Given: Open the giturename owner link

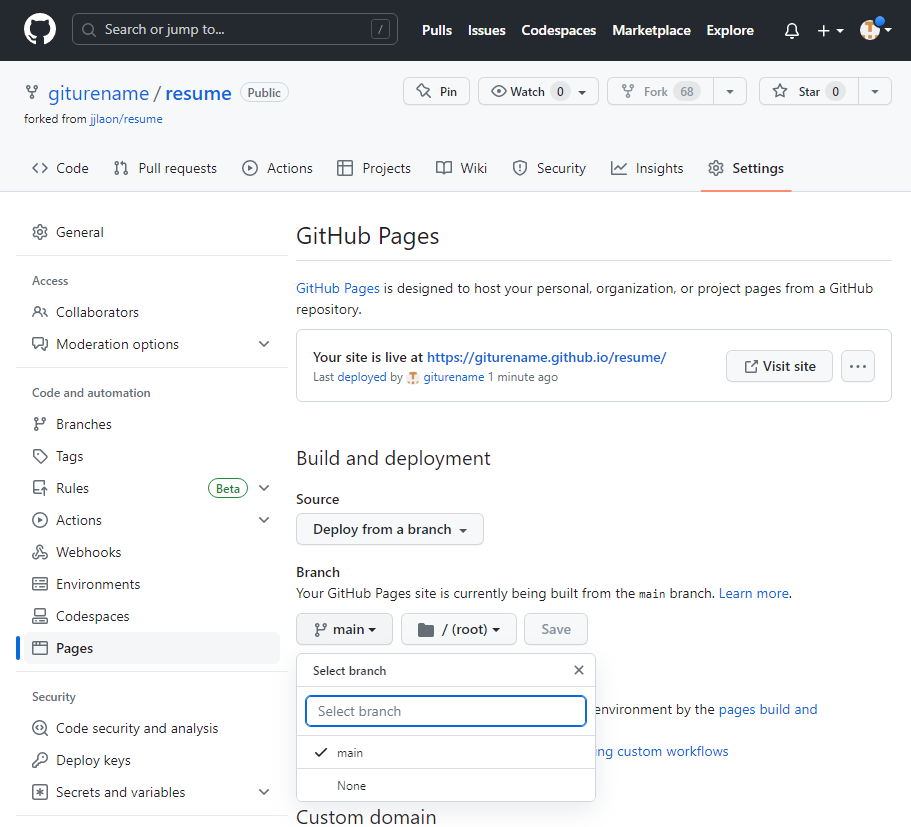Looking at the screenshot, I should (x=98, y=93).
